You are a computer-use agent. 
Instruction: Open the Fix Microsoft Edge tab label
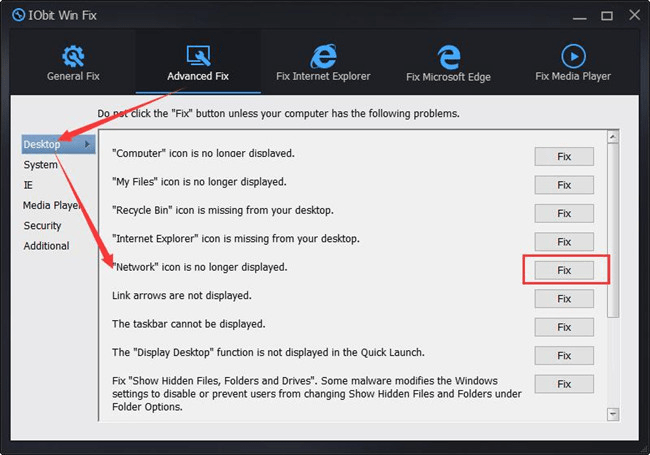click(x=449, y=77)
